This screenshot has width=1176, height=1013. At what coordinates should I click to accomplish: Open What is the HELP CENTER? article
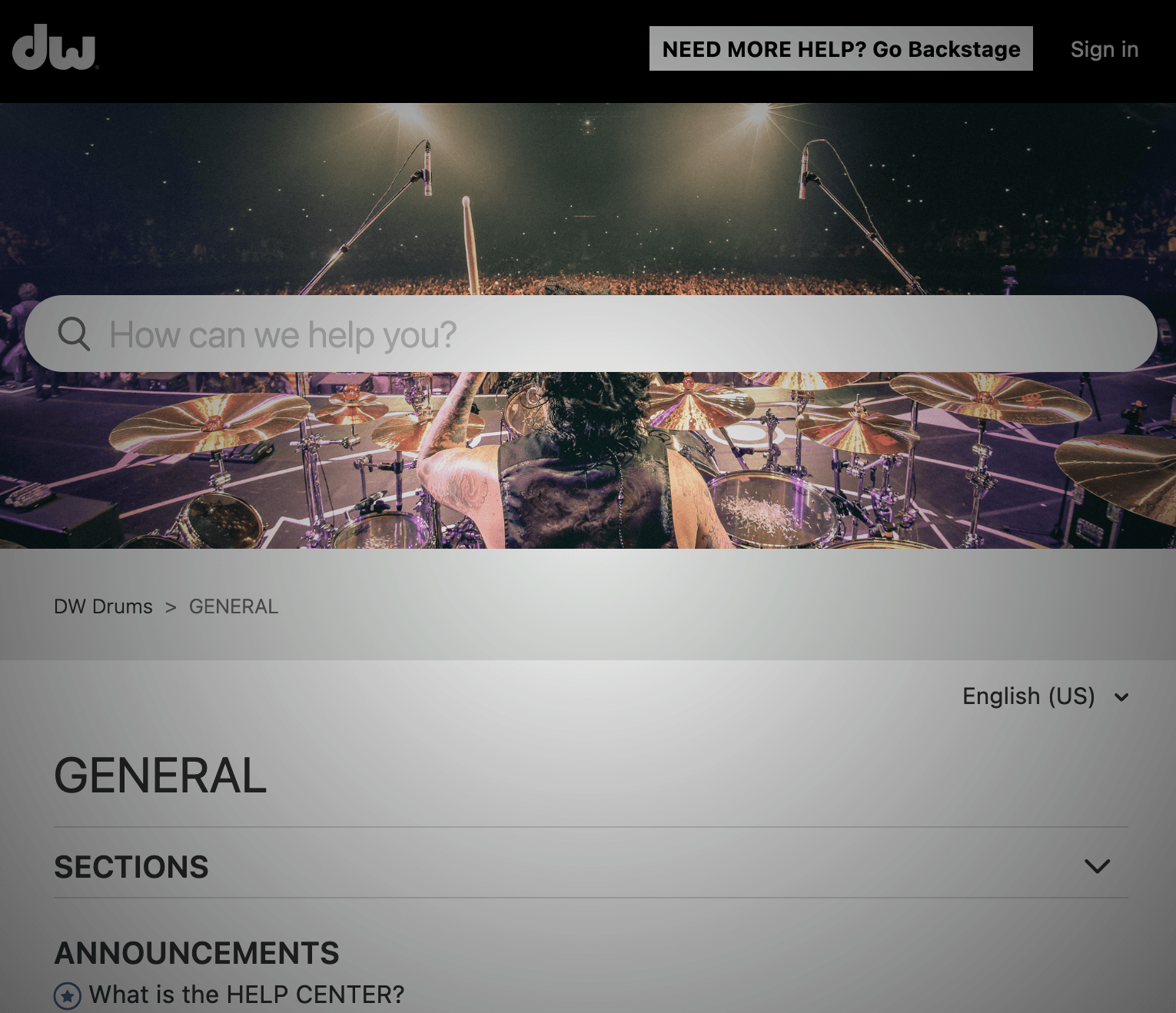246,995
